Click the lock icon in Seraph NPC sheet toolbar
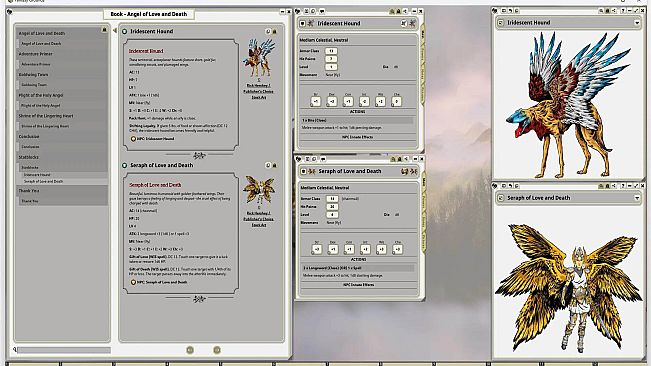The width and height of the screenshot is (651, 366). 399,159
